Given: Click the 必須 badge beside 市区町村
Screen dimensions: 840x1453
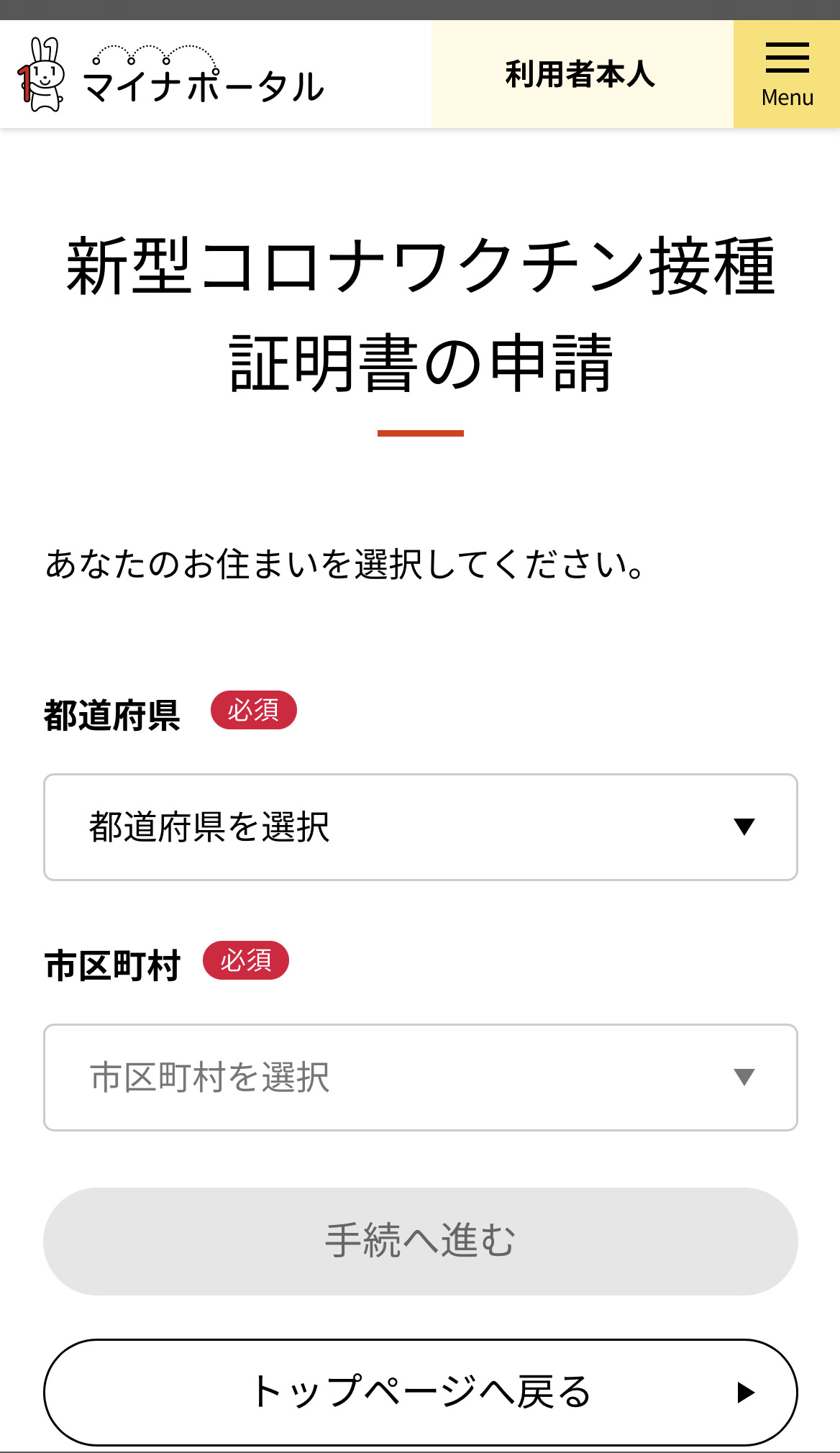Looking at the screenshot, I should 246,961.
